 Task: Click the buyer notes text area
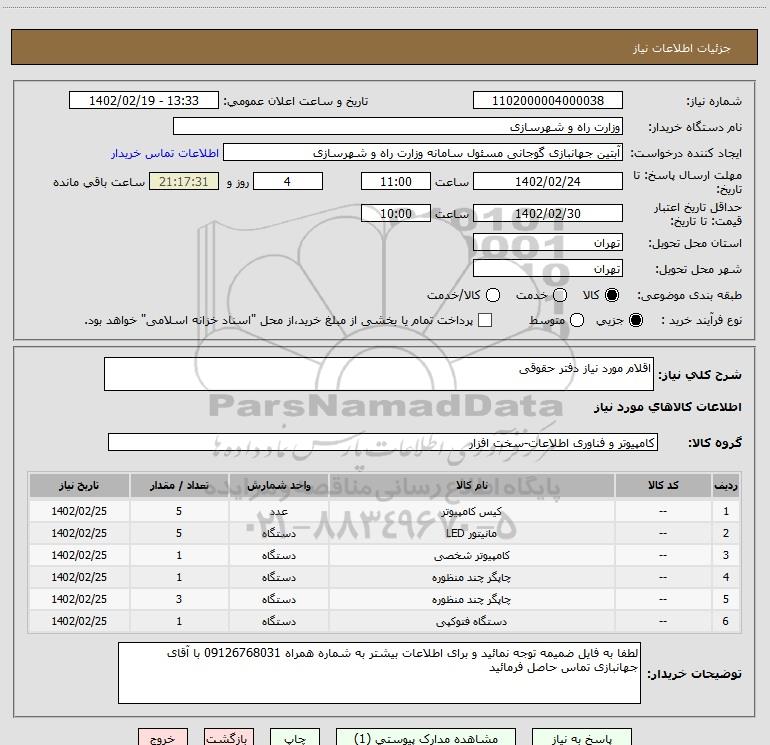click(379, 673)
